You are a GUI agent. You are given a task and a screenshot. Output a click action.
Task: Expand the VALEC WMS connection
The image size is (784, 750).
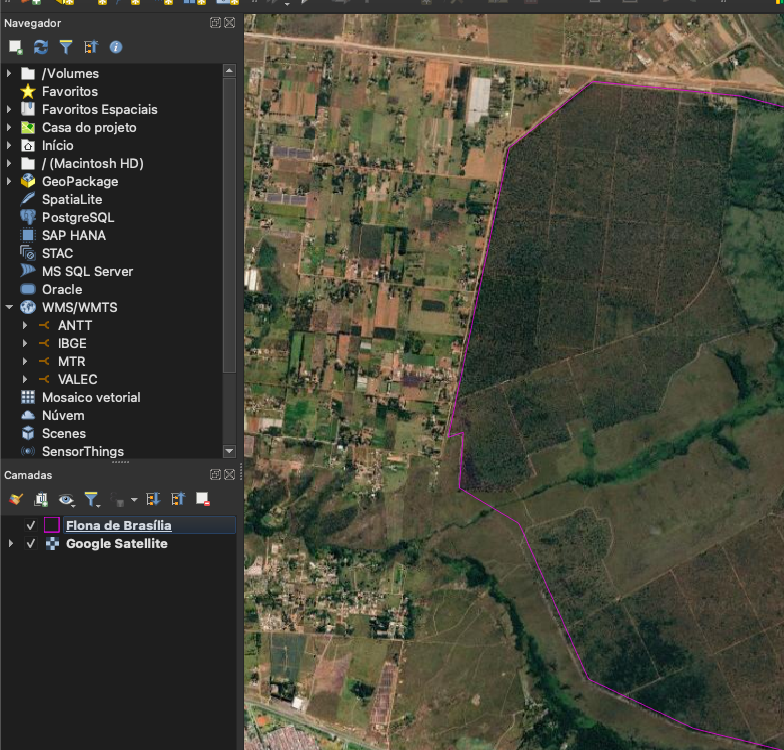[x=24, y=380]
